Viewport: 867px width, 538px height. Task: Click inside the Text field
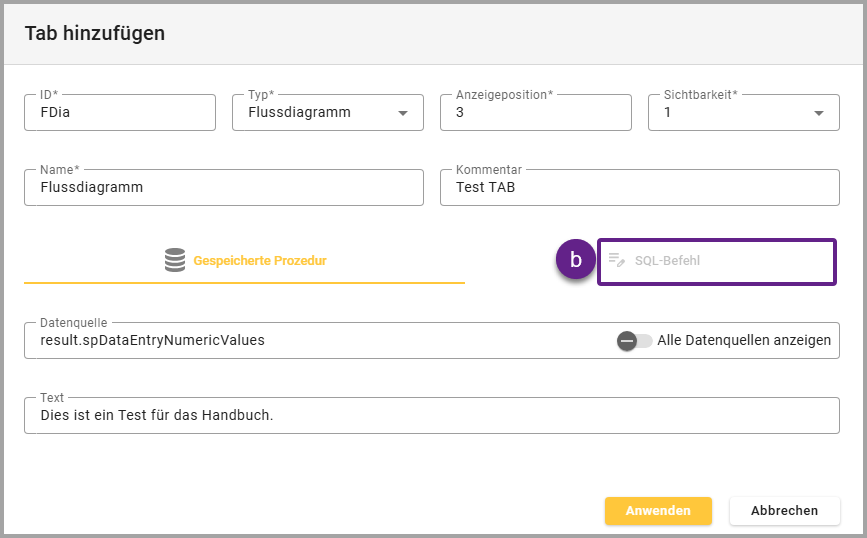431,414
